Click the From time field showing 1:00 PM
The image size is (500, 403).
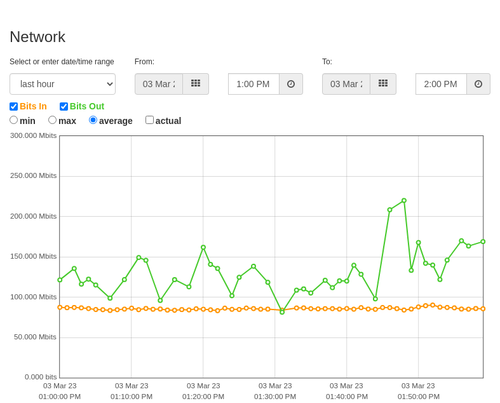pyautogui.click(x=254, y=84)
